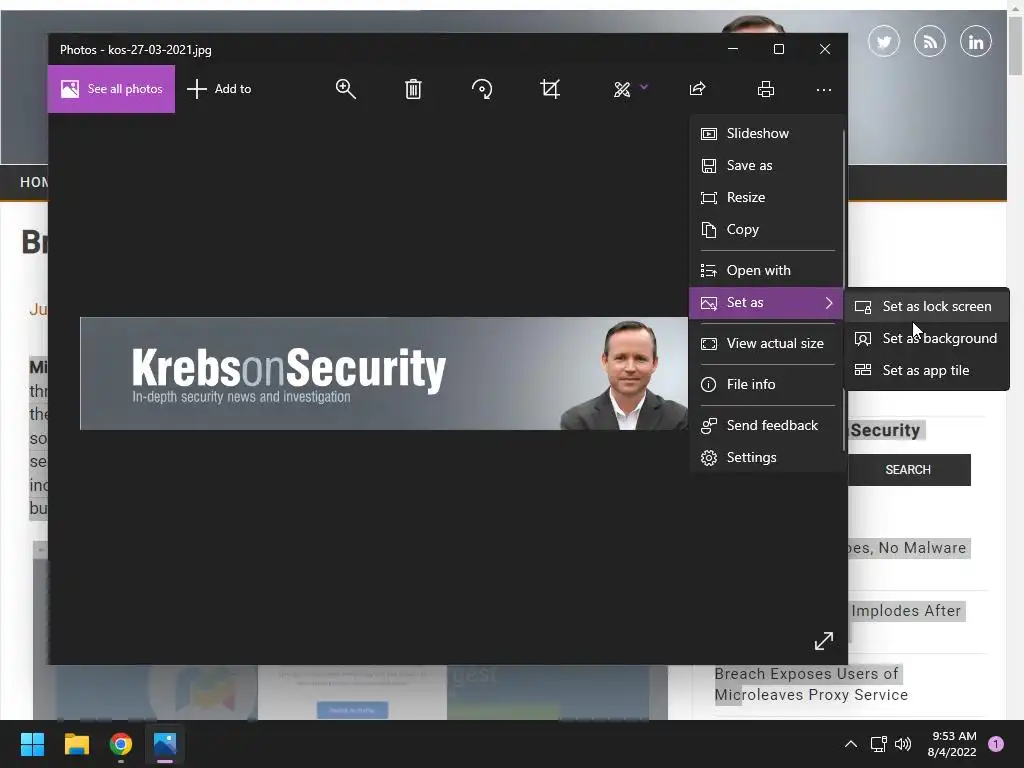Click Twitter icon on the web page

click(884, 42)
